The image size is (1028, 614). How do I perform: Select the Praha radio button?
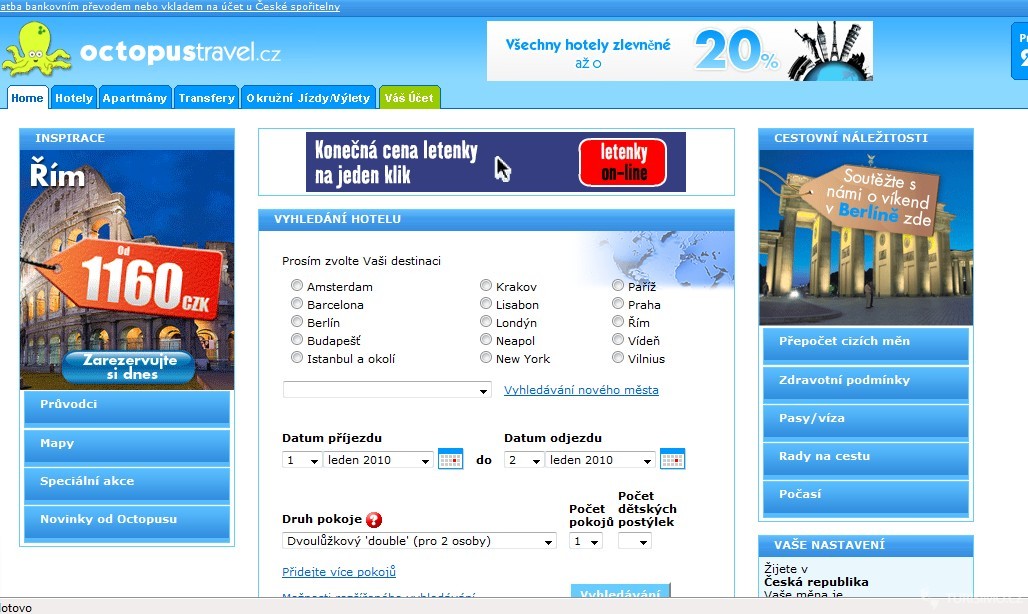tap(618, 303)
